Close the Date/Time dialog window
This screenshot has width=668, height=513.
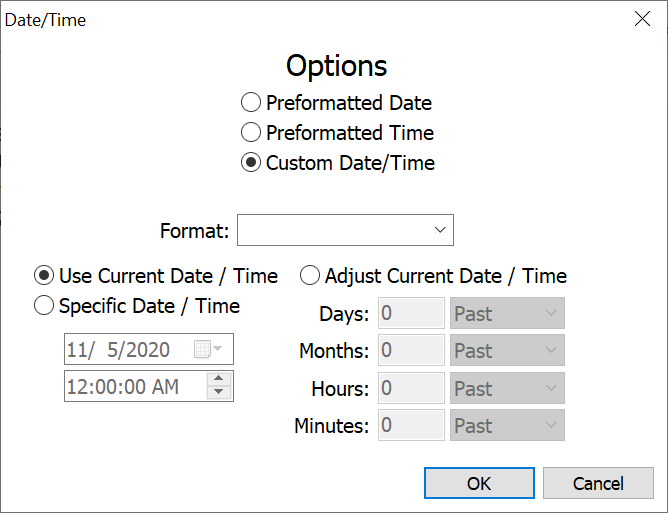[x=642, y=19]
